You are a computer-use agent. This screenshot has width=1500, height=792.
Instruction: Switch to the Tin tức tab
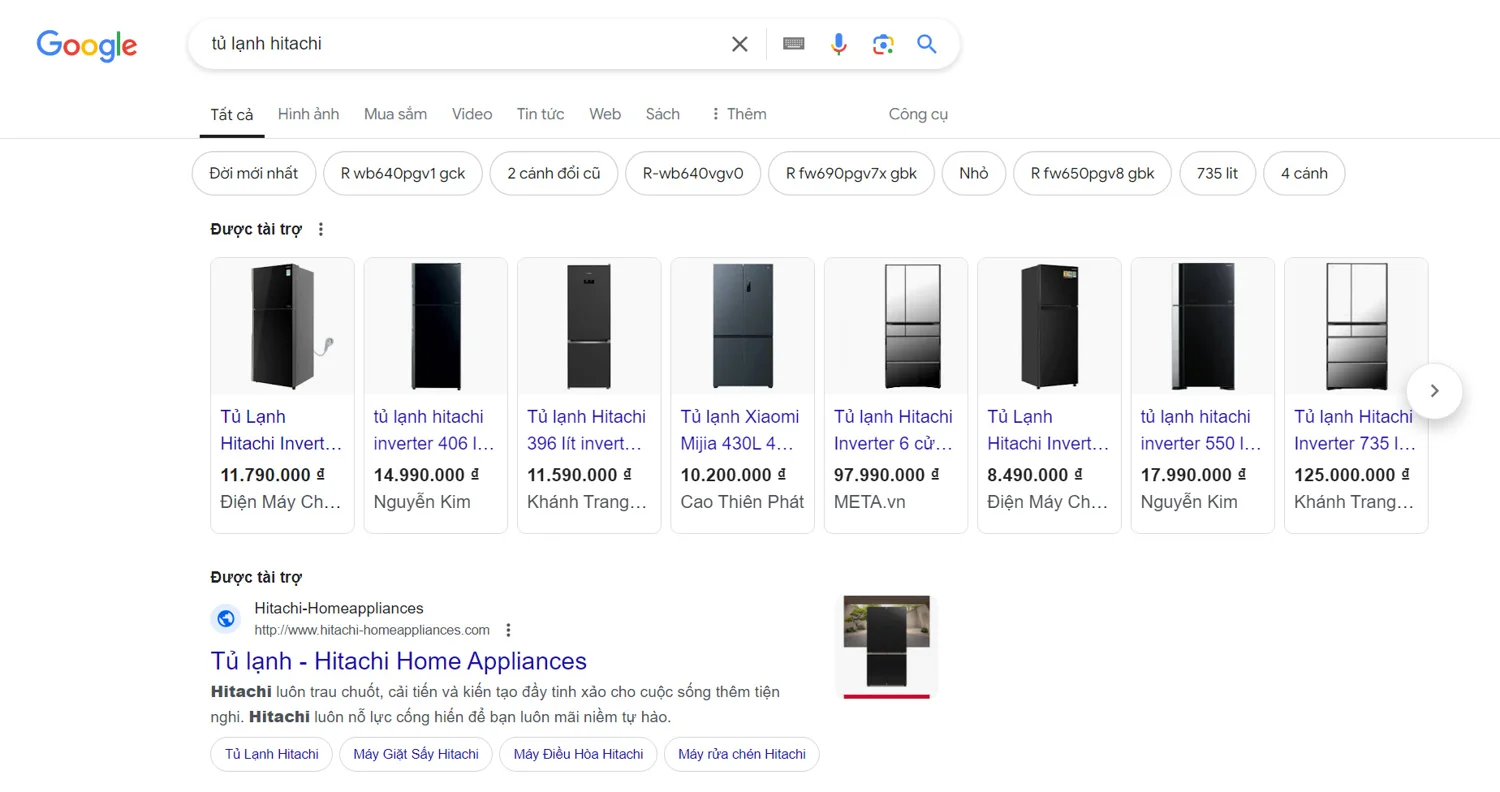point(540,114)
